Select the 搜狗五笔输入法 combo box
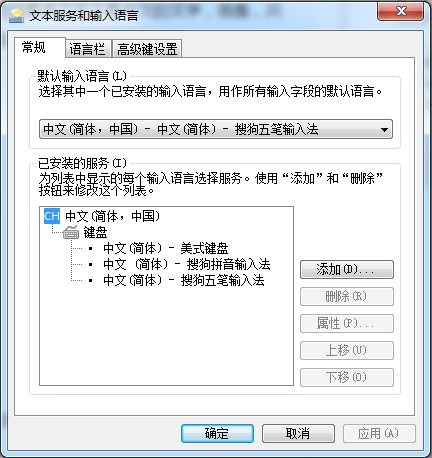Viewport: 432px width, 458px height. click(216, 129)
